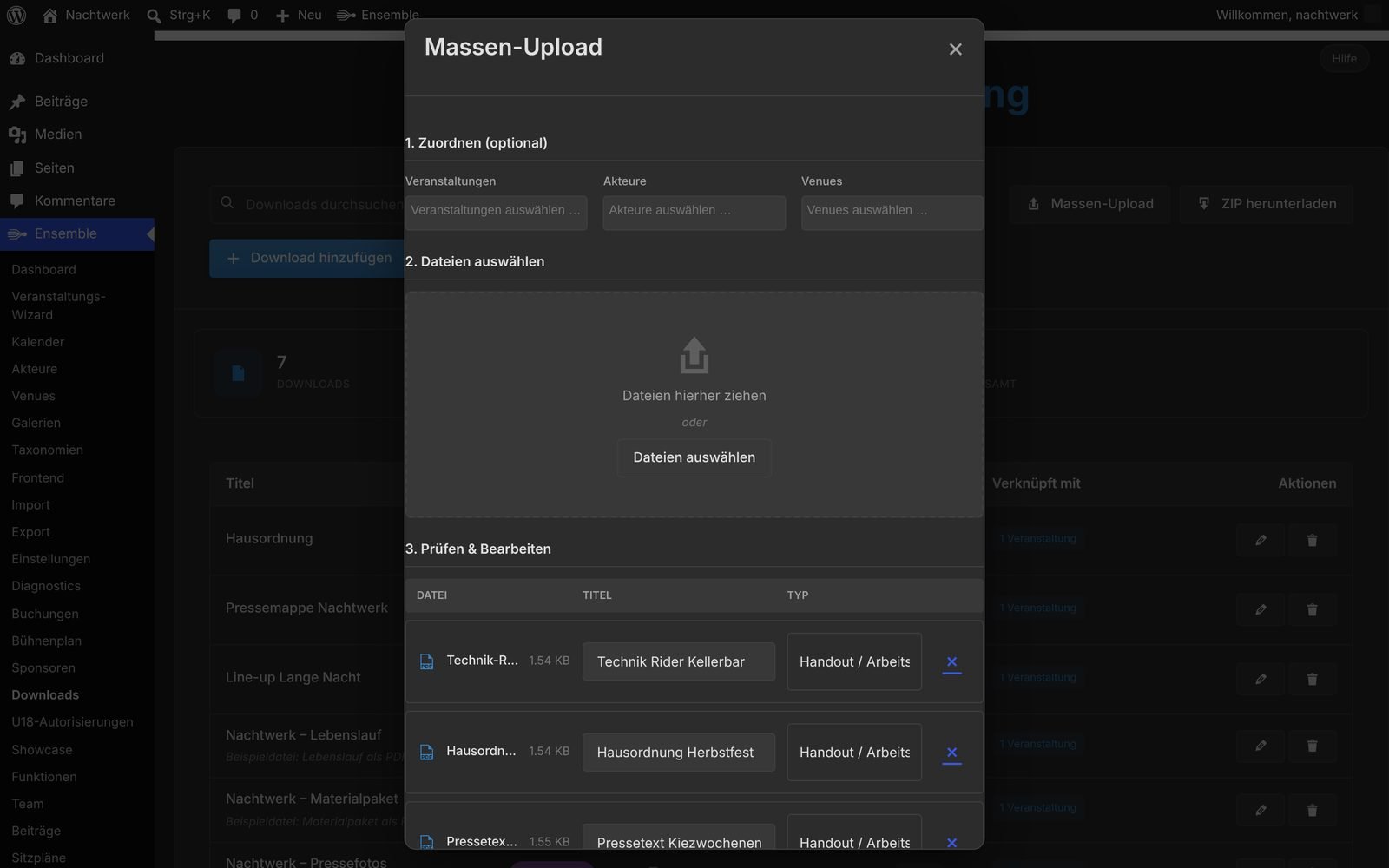Open the WordPress logo menu
The height and width of the screenshot is (868, 1389).
(x=16, y=15)
